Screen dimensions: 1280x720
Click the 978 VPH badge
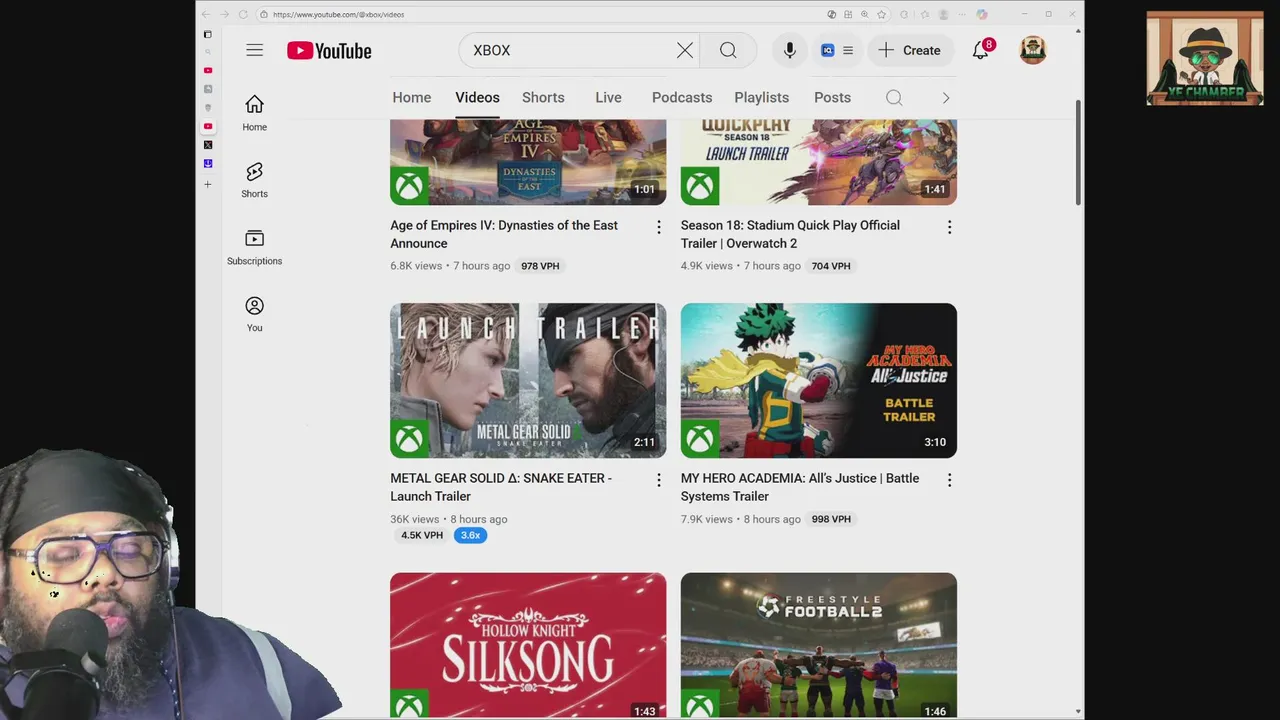pos(540,266)
